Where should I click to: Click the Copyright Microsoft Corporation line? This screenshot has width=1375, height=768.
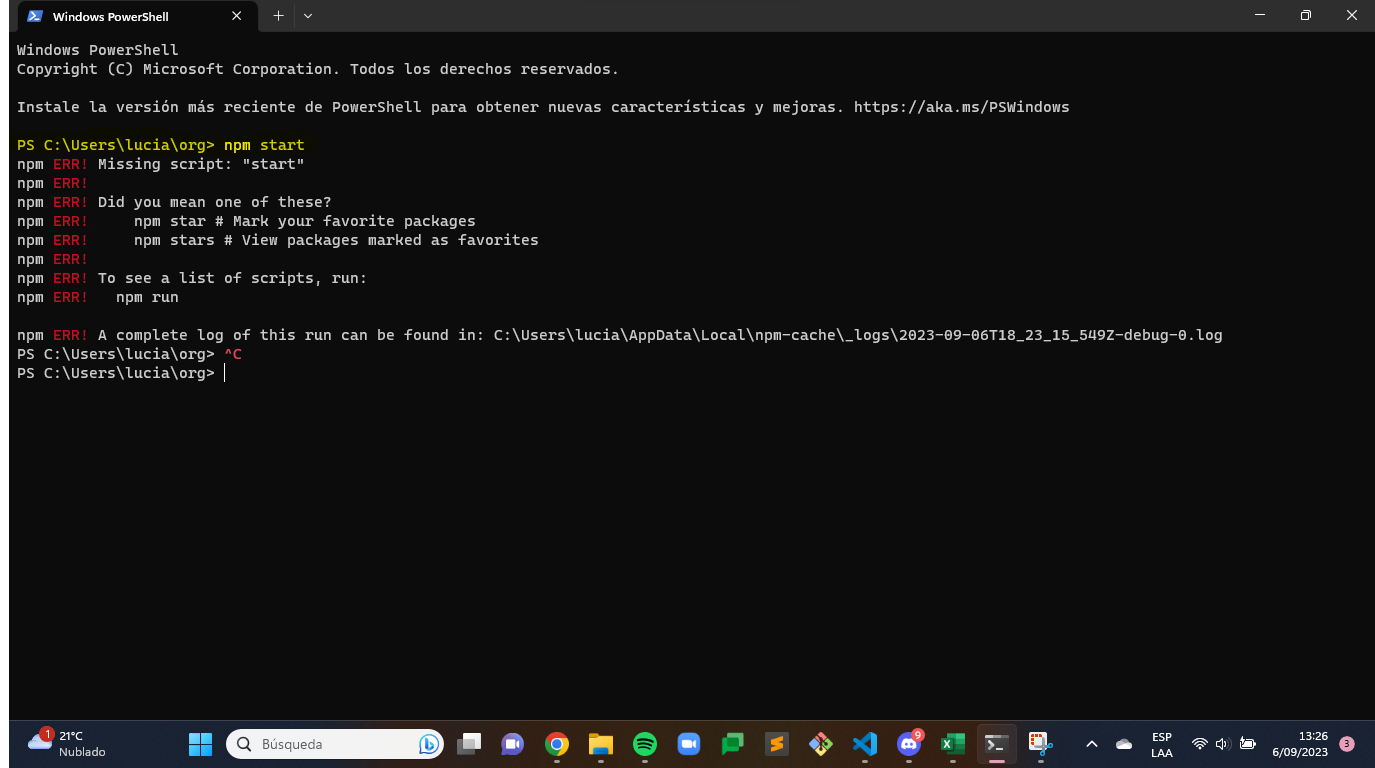point(318,69)
